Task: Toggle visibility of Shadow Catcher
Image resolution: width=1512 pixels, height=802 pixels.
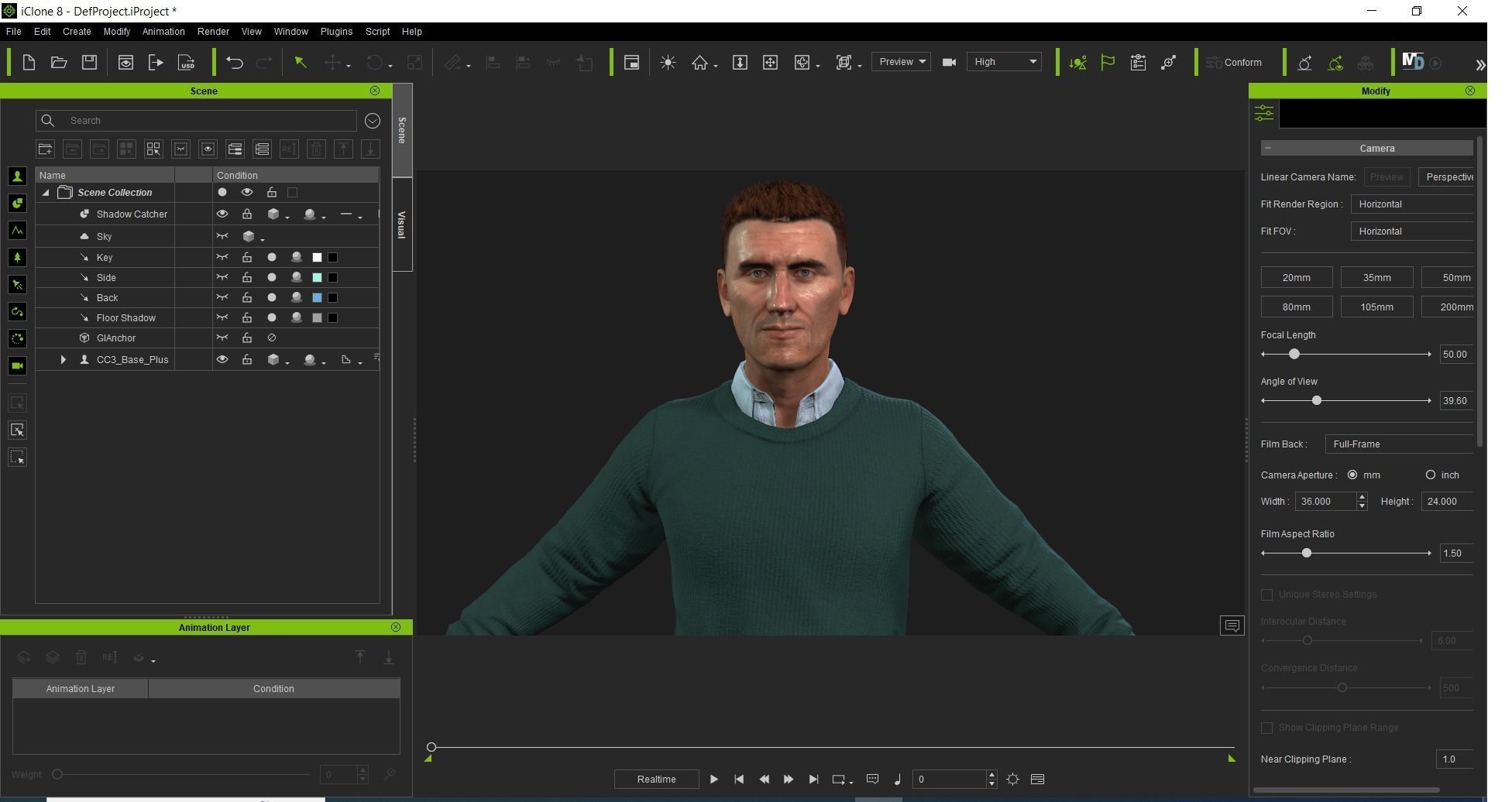Action: click(x=222, y=214)
